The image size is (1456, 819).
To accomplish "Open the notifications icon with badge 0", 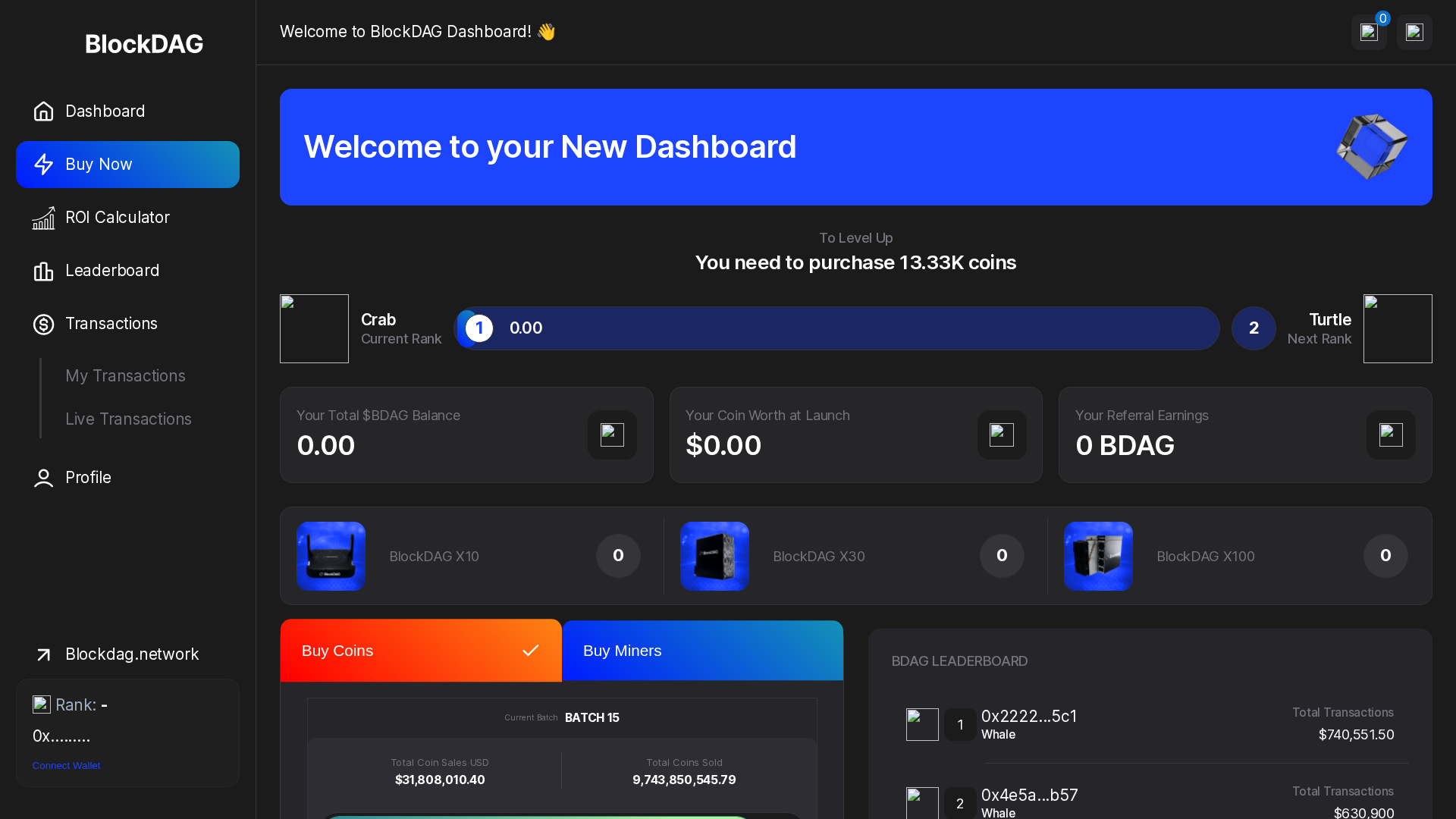I will point(1369,32).
